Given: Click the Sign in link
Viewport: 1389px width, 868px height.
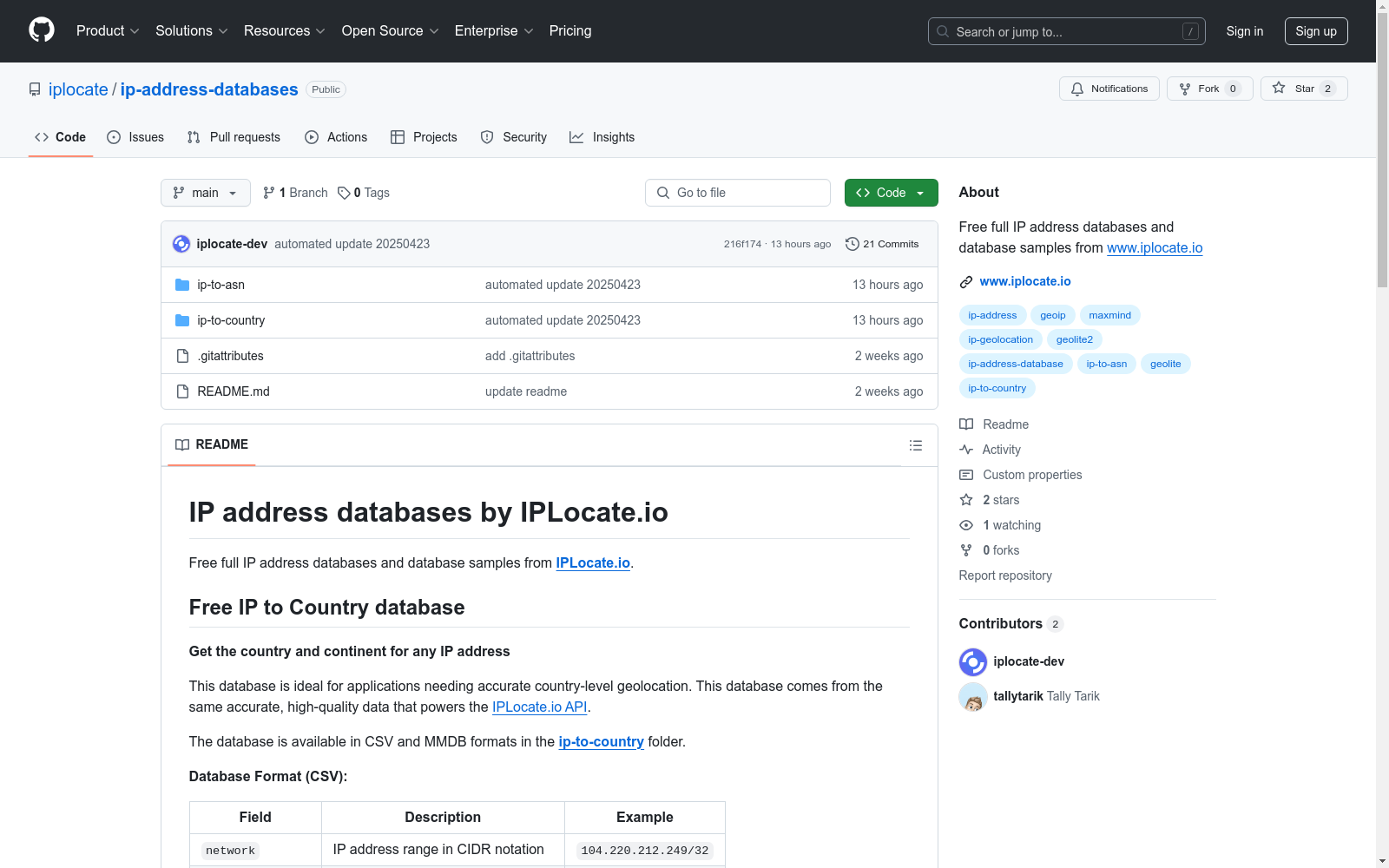Looking at the screenshot, I should (1245, 31).
